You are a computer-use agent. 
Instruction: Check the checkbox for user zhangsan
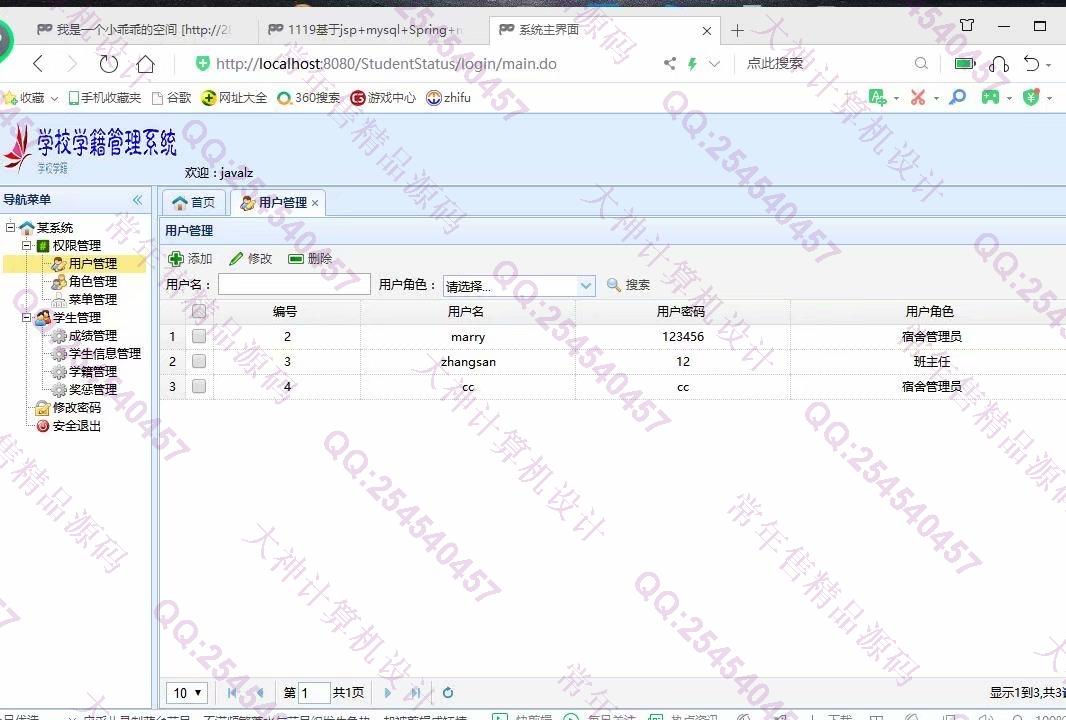(199, 361)
